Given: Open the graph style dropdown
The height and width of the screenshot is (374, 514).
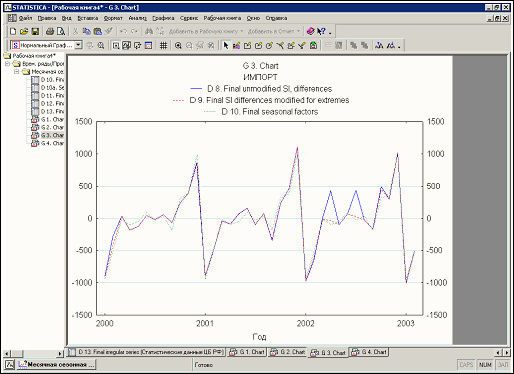Looking at the screenshot, I should coord(78,45).
